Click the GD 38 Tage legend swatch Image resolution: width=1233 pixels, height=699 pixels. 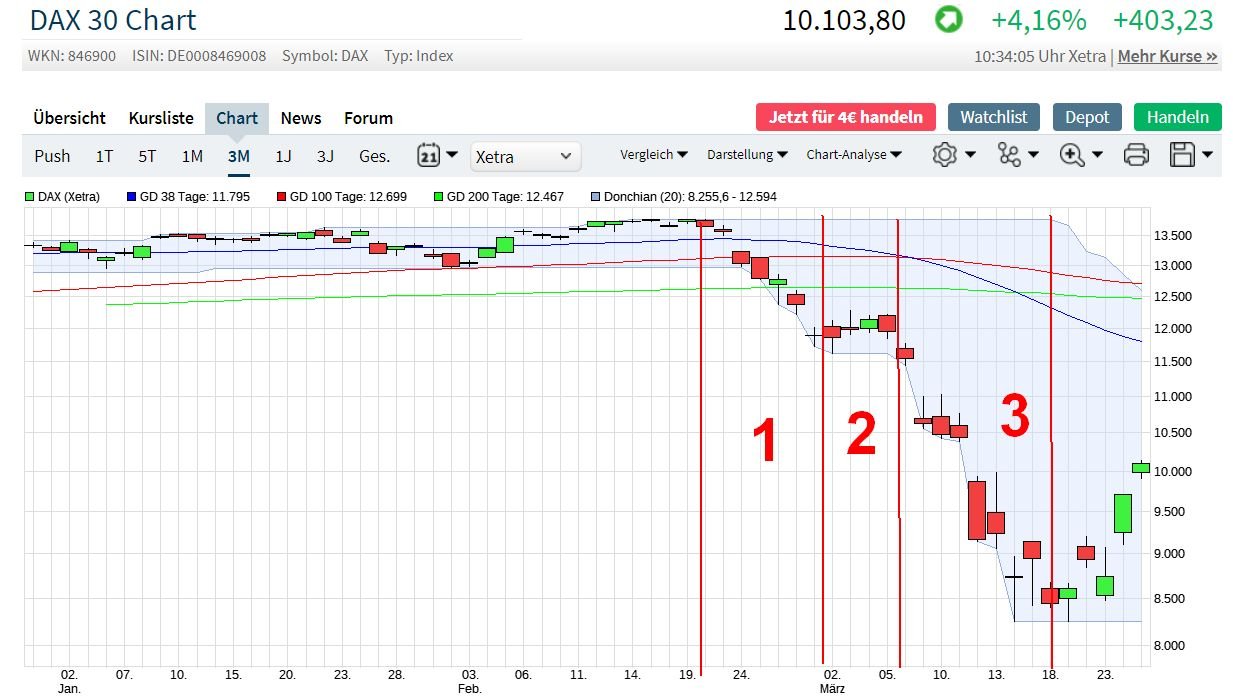click(x=132, y=197)
